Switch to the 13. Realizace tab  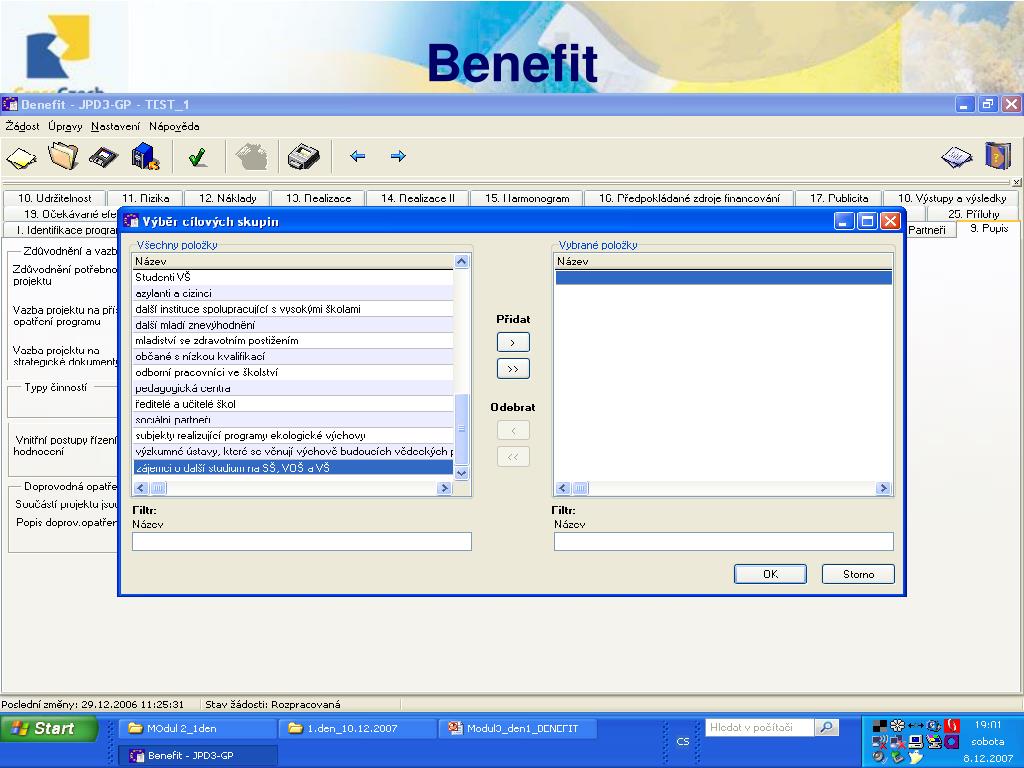click(x=318, y=198)
